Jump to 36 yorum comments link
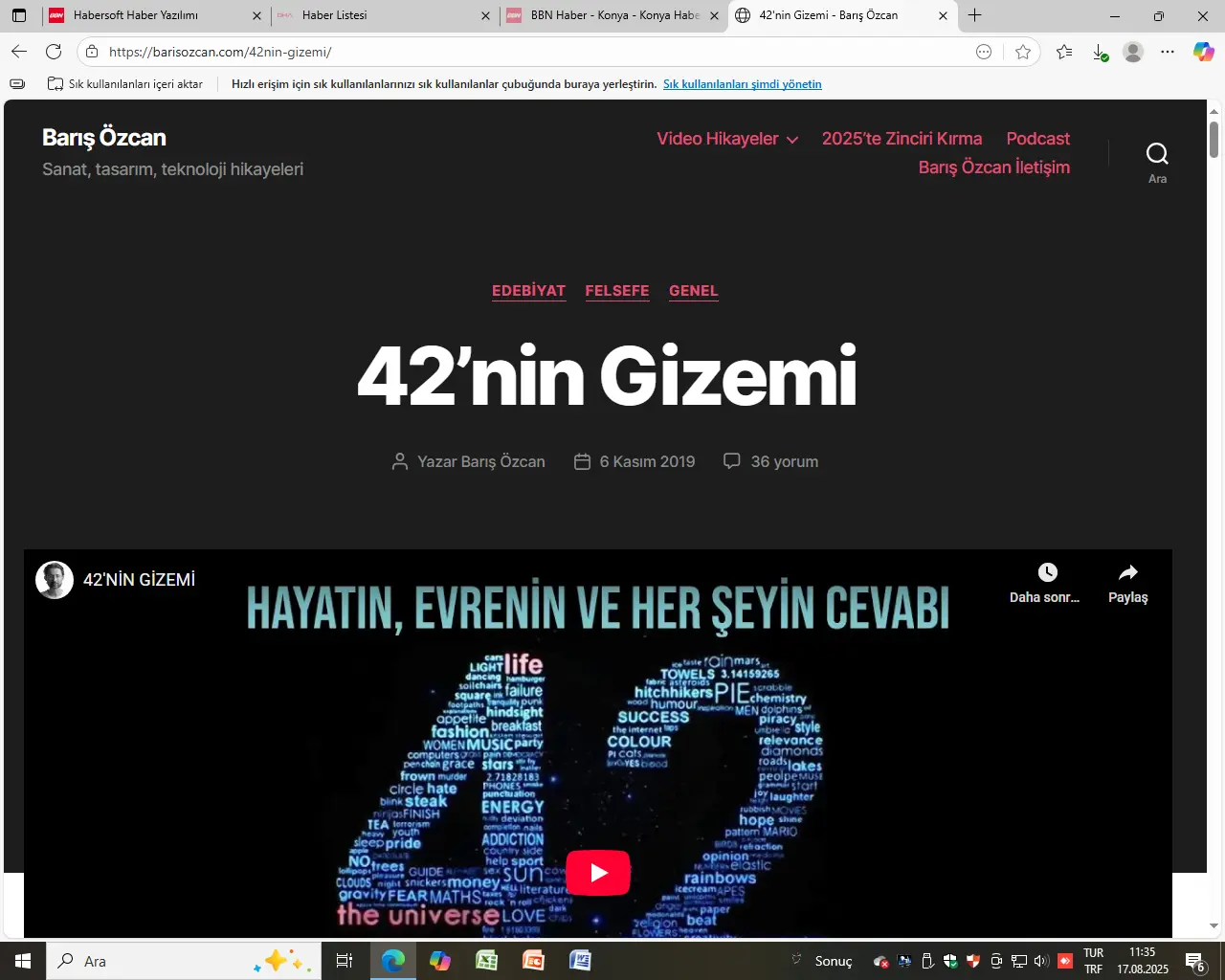 point(785,461)
